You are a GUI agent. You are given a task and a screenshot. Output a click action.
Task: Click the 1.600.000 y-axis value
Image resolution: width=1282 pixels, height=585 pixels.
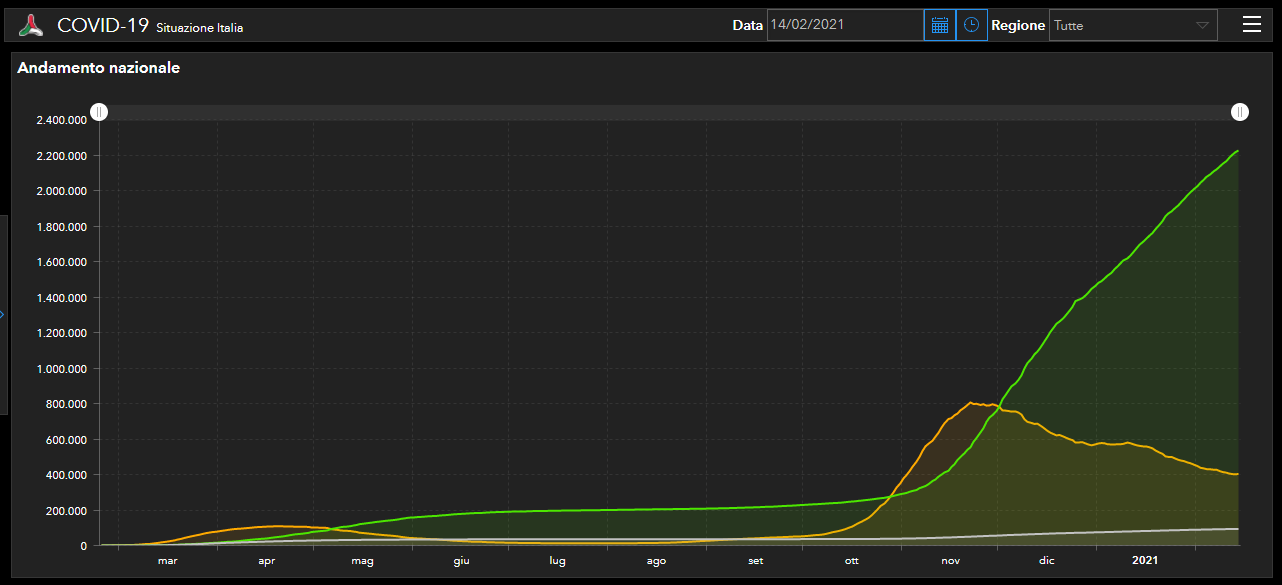(x=60, y=262)
